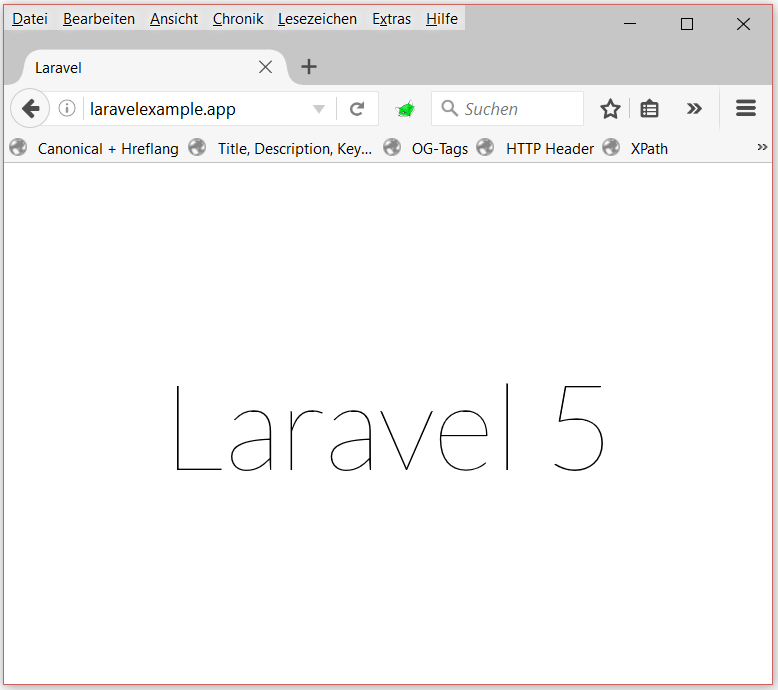Show bookmarks list icon

tap(649, 109)
